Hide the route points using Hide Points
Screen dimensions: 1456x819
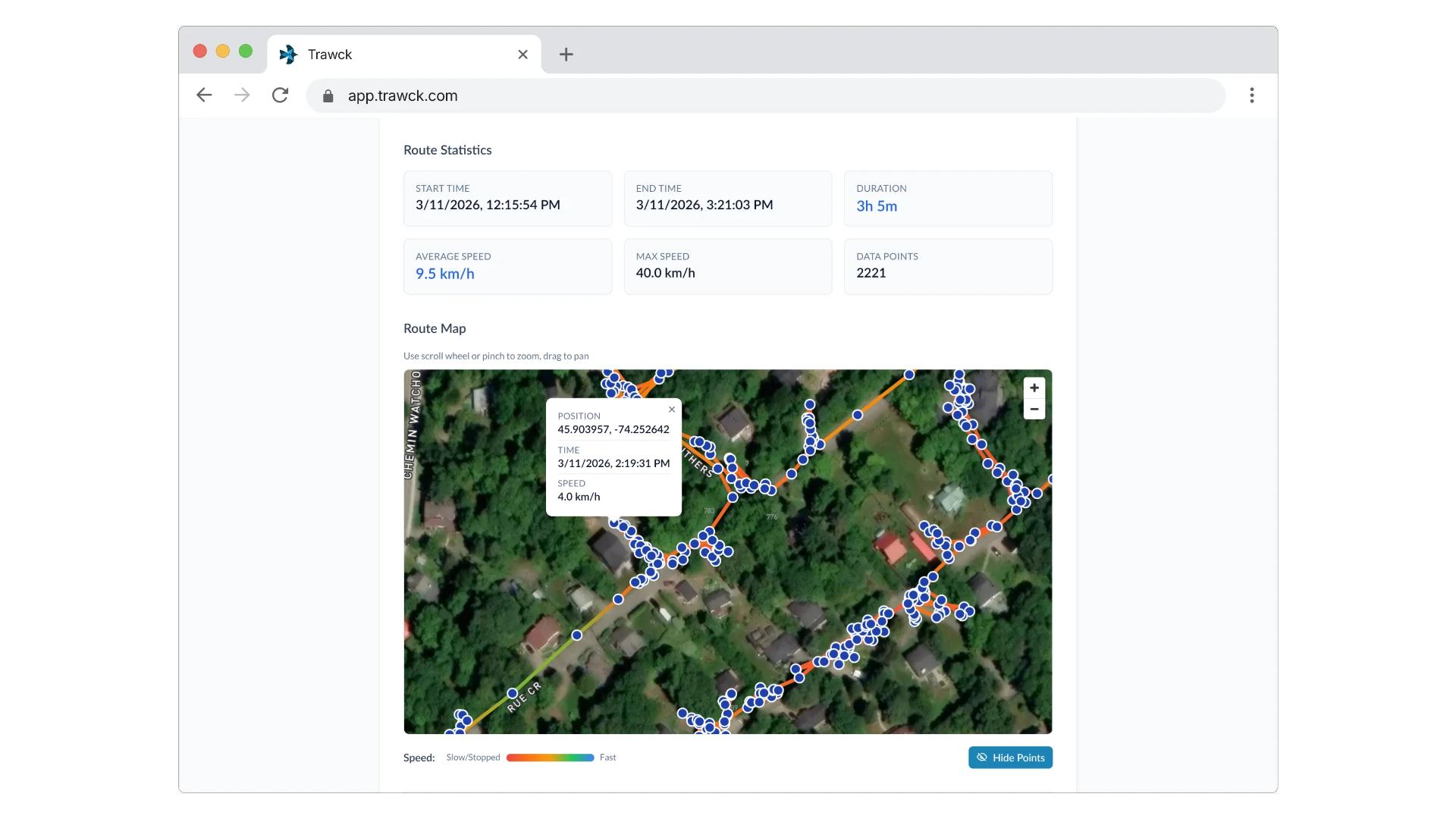[x=1010, y=757]
